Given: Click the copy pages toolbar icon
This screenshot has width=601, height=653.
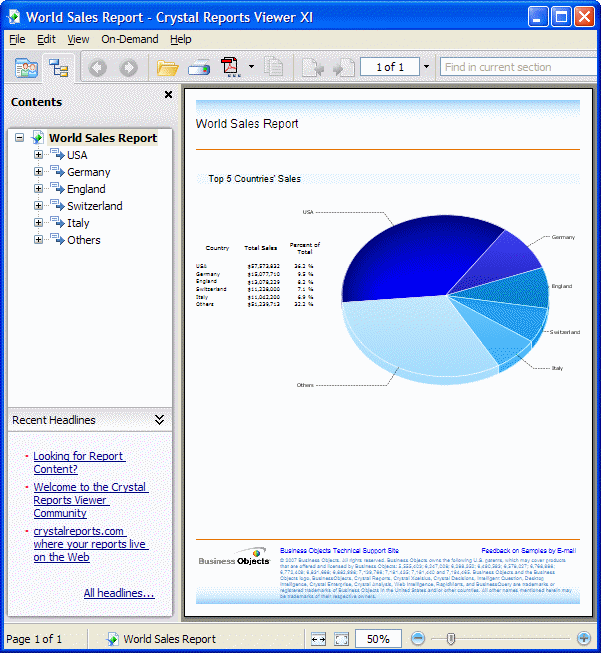Looking at the screenshot, I should pyautogui.click(x=274, y=67).
